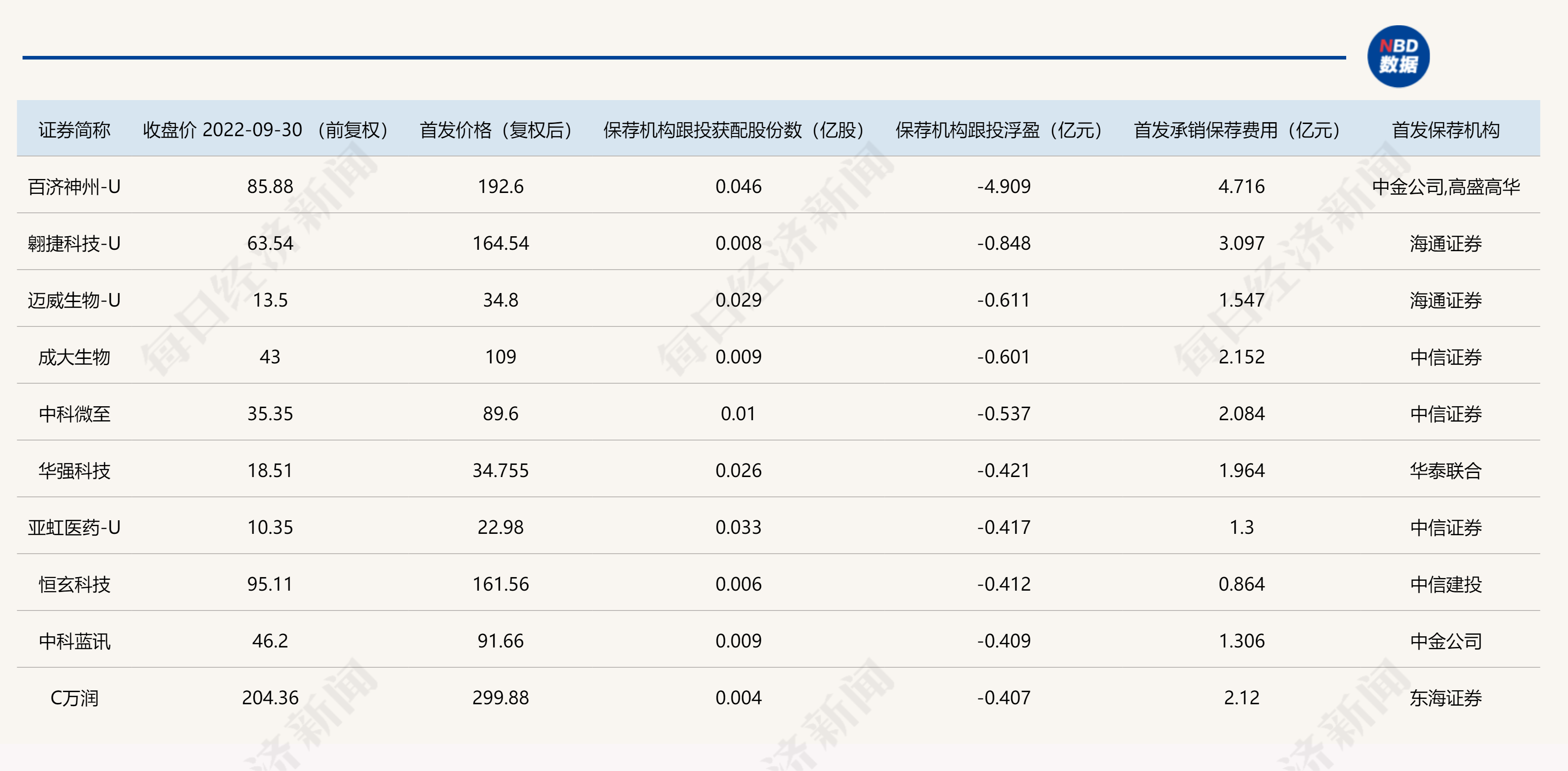Select the 翱捷科技-U row name
This screenshot has height=771, width=1568.
pos(74,243)
